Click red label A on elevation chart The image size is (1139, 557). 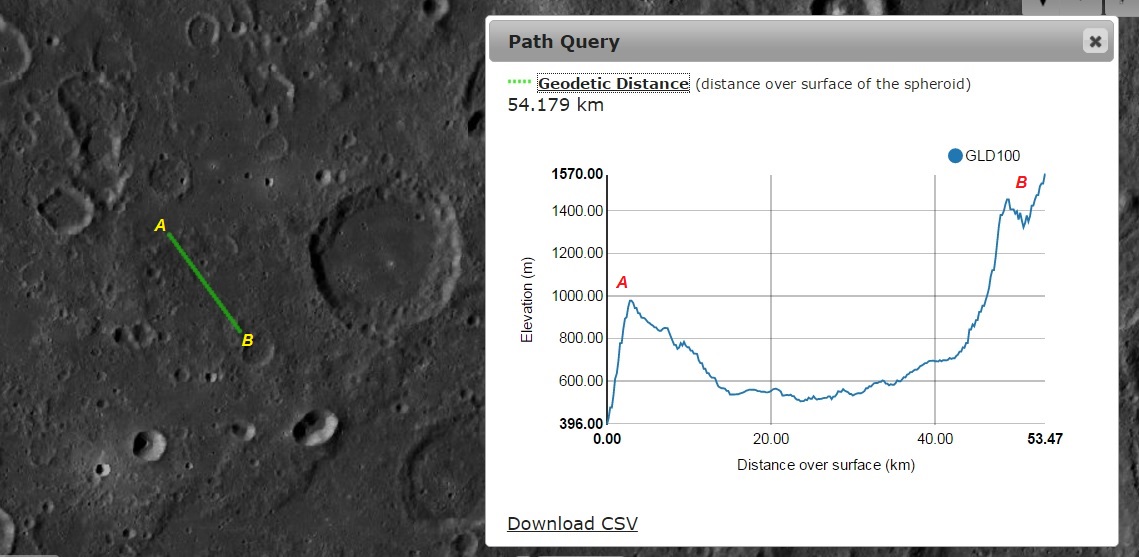(x=622, y=283)
